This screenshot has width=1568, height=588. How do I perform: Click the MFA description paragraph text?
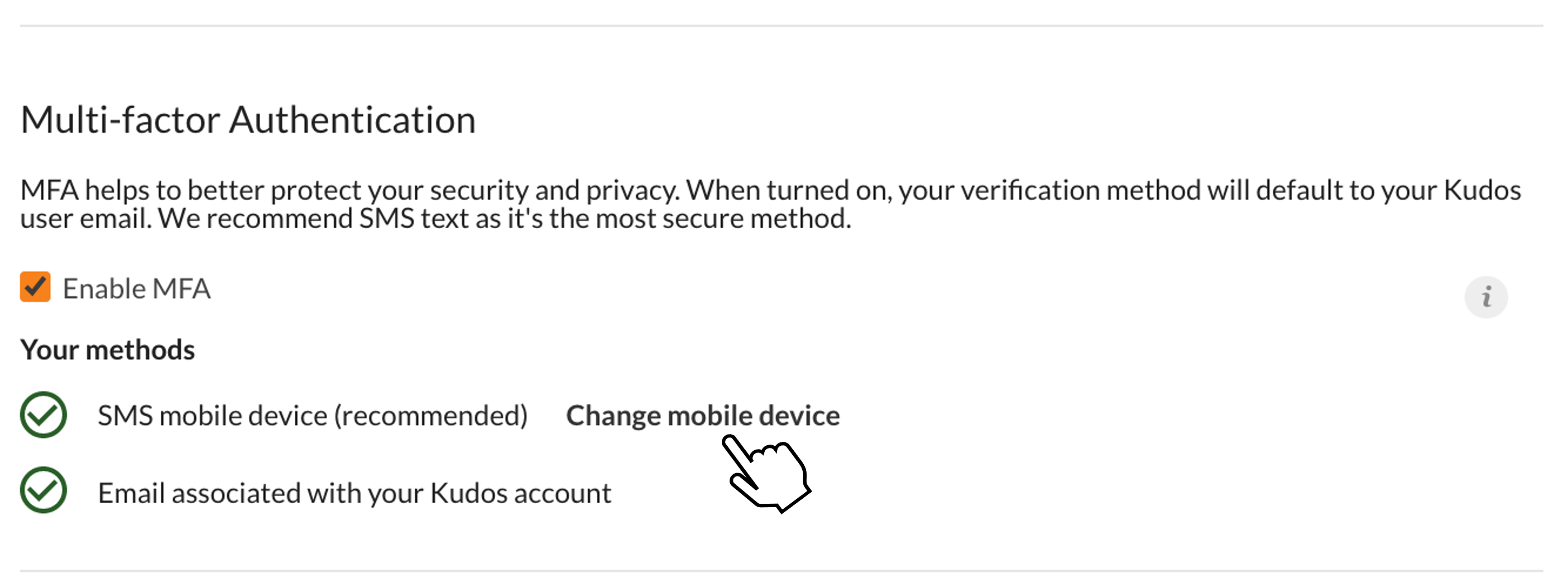click(x=771, y=204)
